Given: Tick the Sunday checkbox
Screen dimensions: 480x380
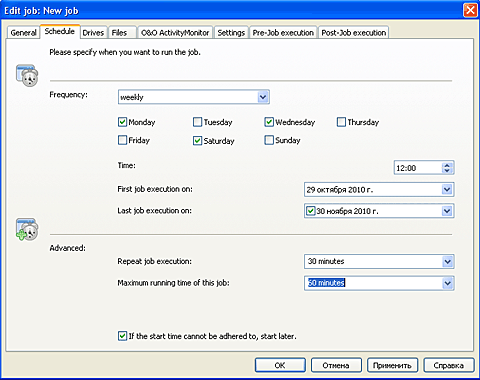Looking at the screenshot, I should pos(269,140).
